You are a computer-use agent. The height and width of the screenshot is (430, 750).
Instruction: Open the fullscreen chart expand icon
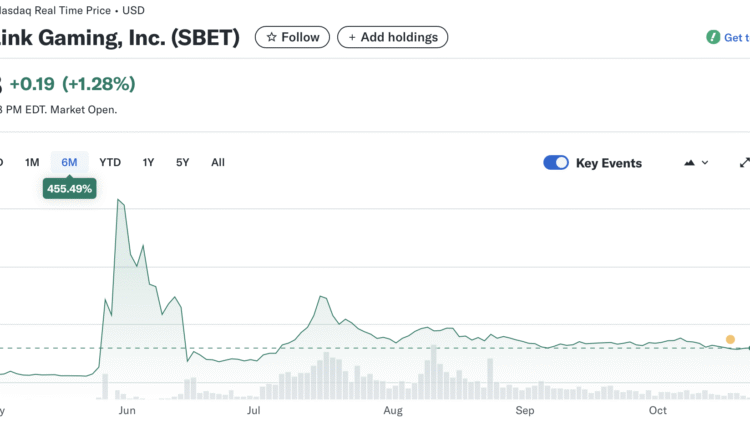point(743,162)
